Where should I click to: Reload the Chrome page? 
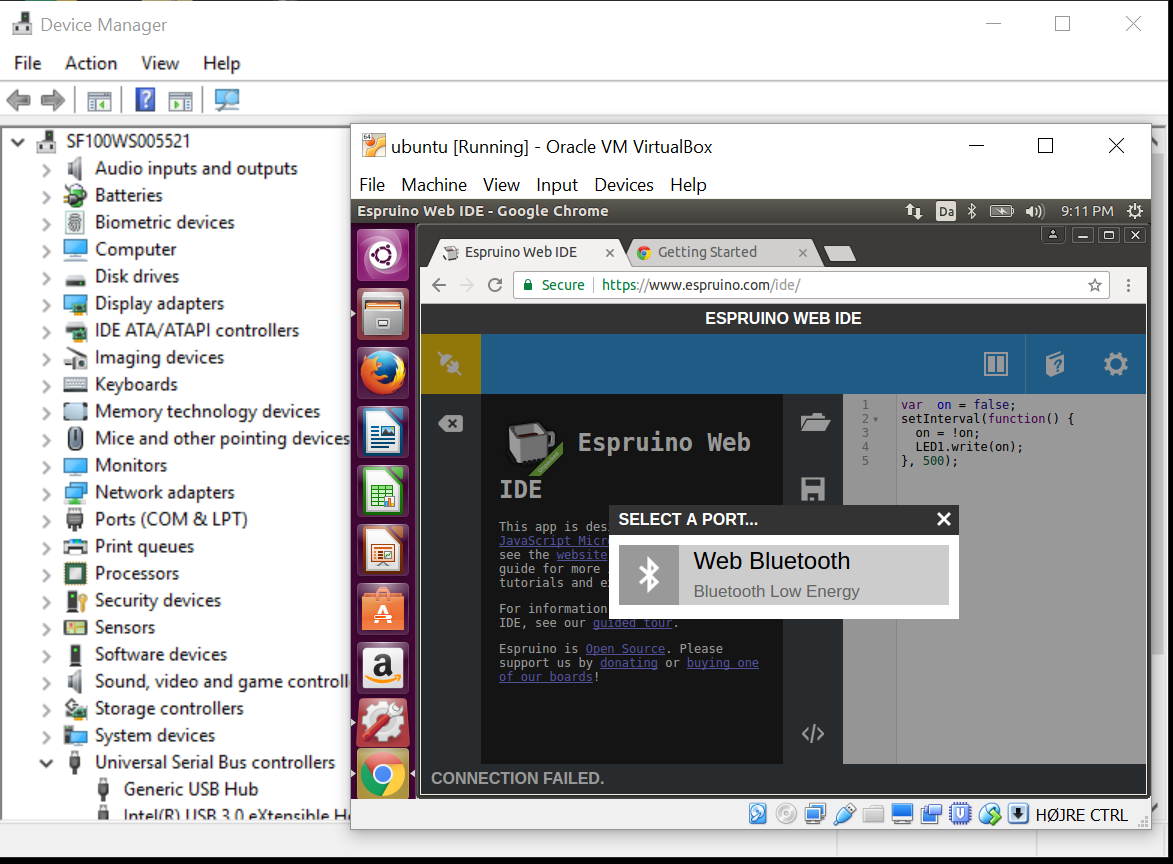point(495,285)
